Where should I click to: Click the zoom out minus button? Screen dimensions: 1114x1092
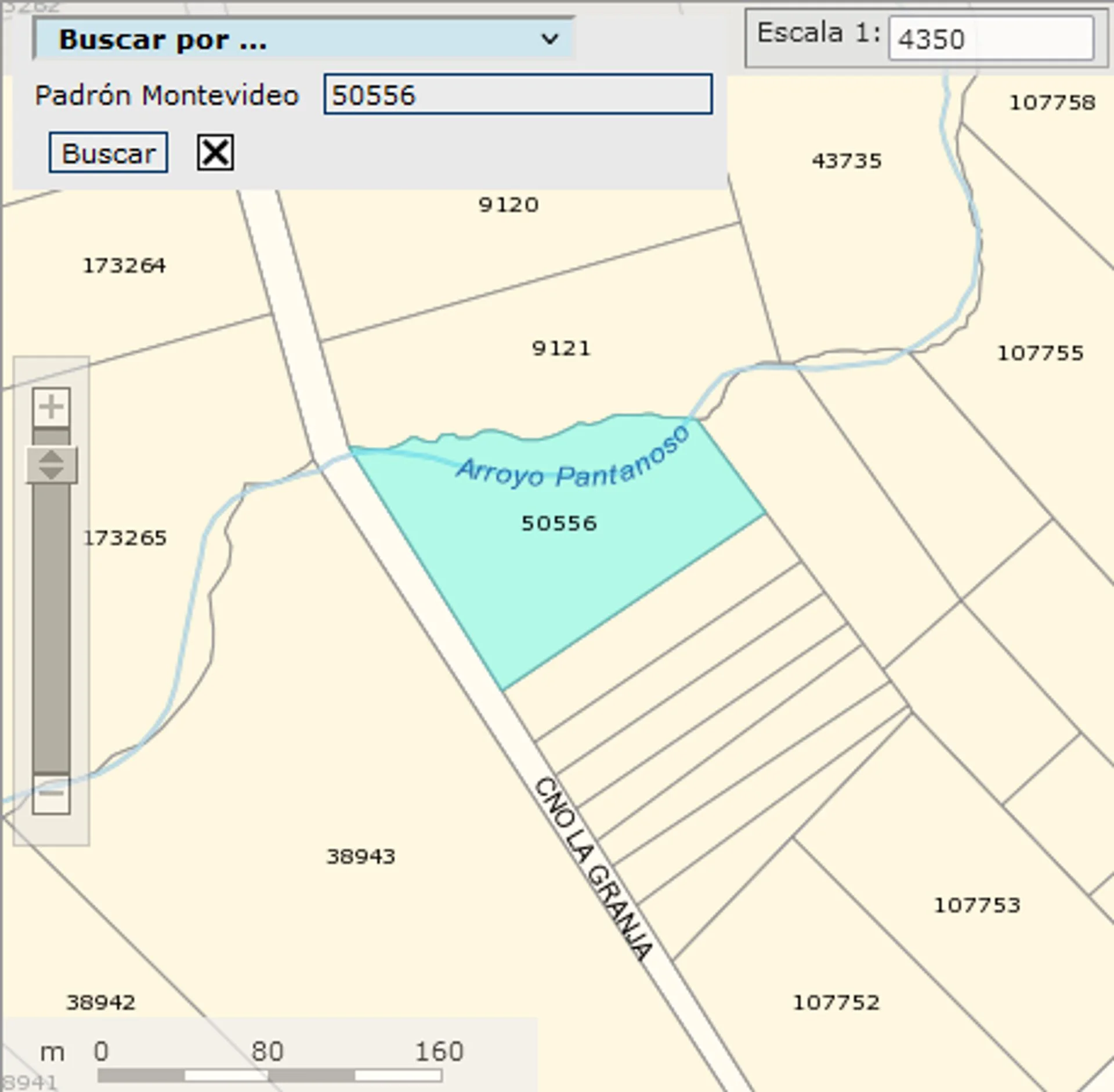(51, 793)
